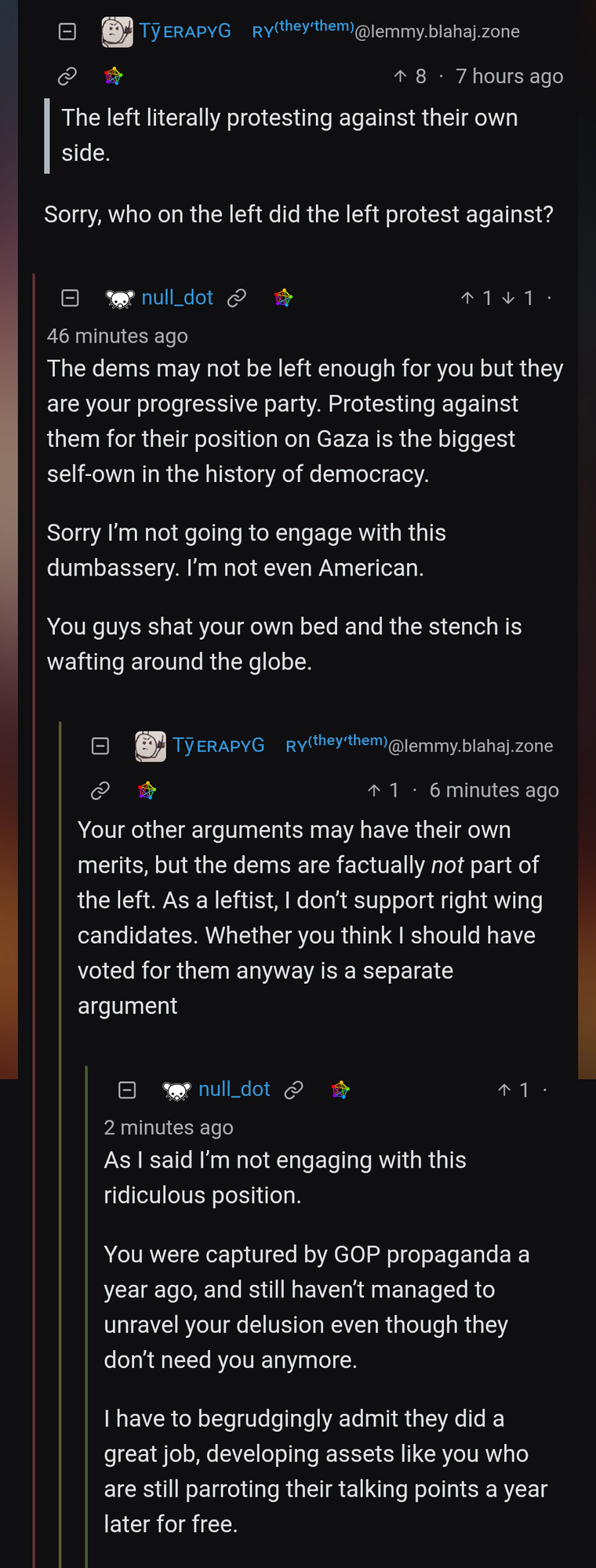Upvote null_dot's 46 minutes ago comment
Screen dimensions: 596x1568
[x=468, y=298]
